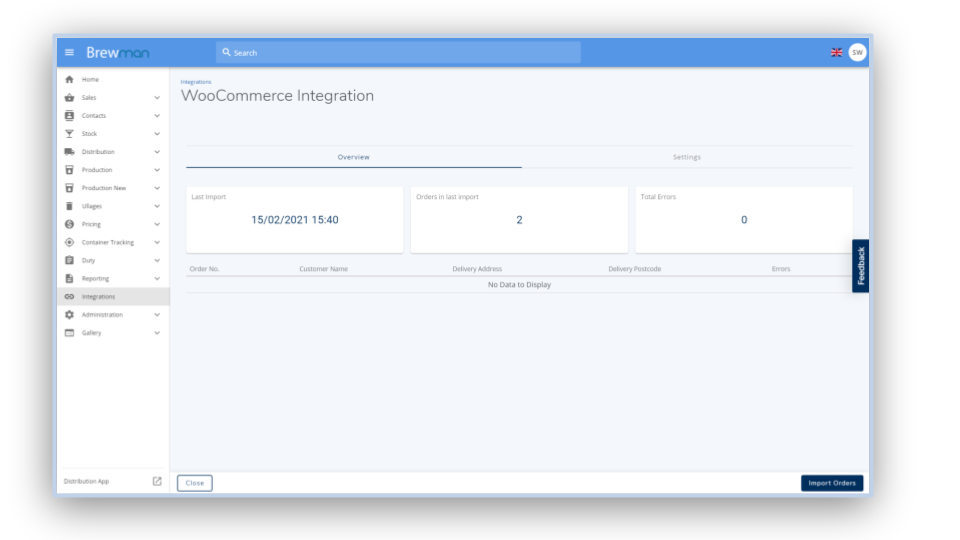Click the Total Errors value 0
Image resolution: width=960 pixels, height=540 pixels.
point(744,220)
